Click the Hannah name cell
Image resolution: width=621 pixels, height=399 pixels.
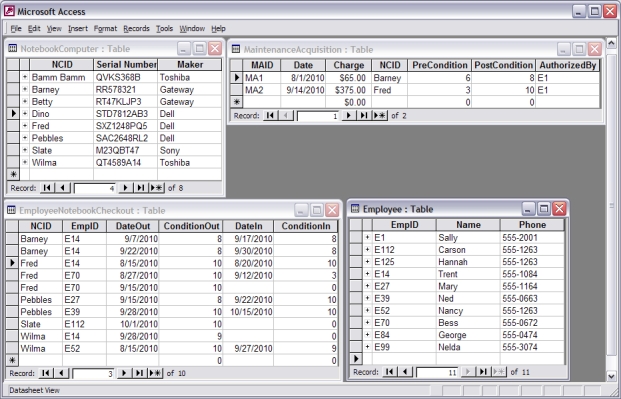[468, 262]
